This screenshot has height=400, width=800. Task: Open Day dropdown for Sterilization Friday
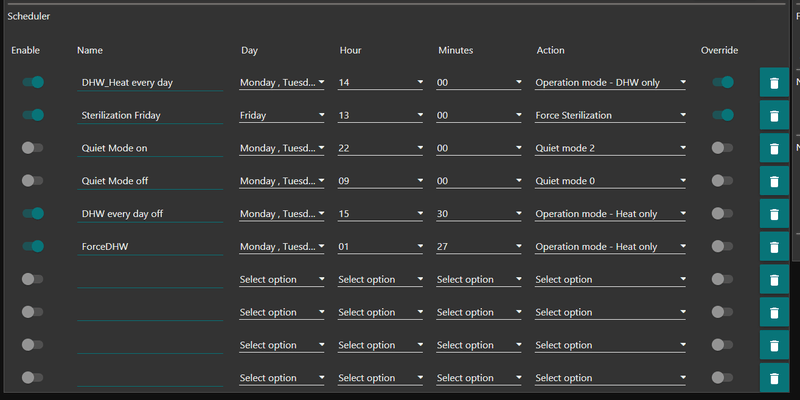click(x=282, y=115)
